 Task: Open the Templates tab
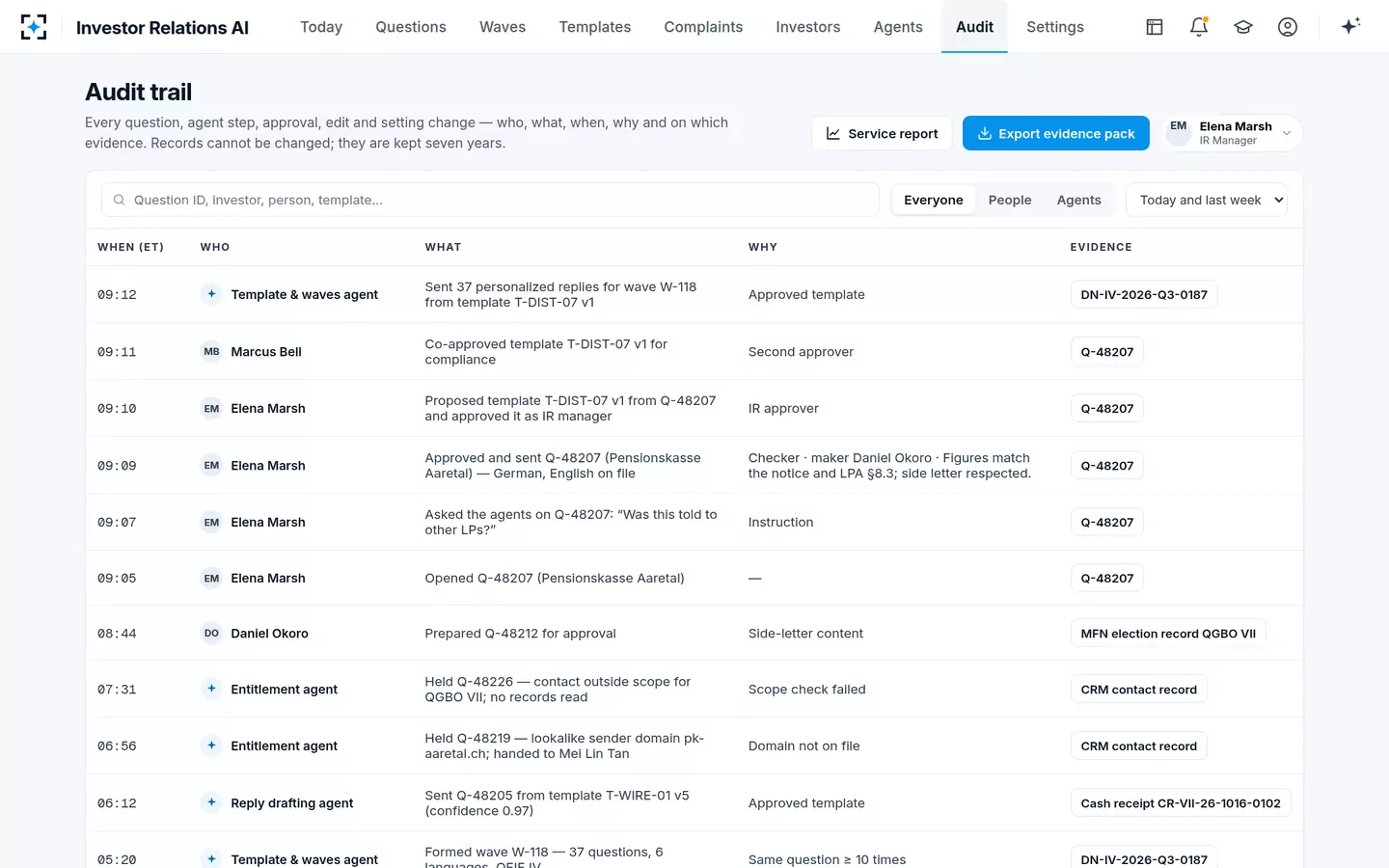pyautogui.click(x=595, y=27)
